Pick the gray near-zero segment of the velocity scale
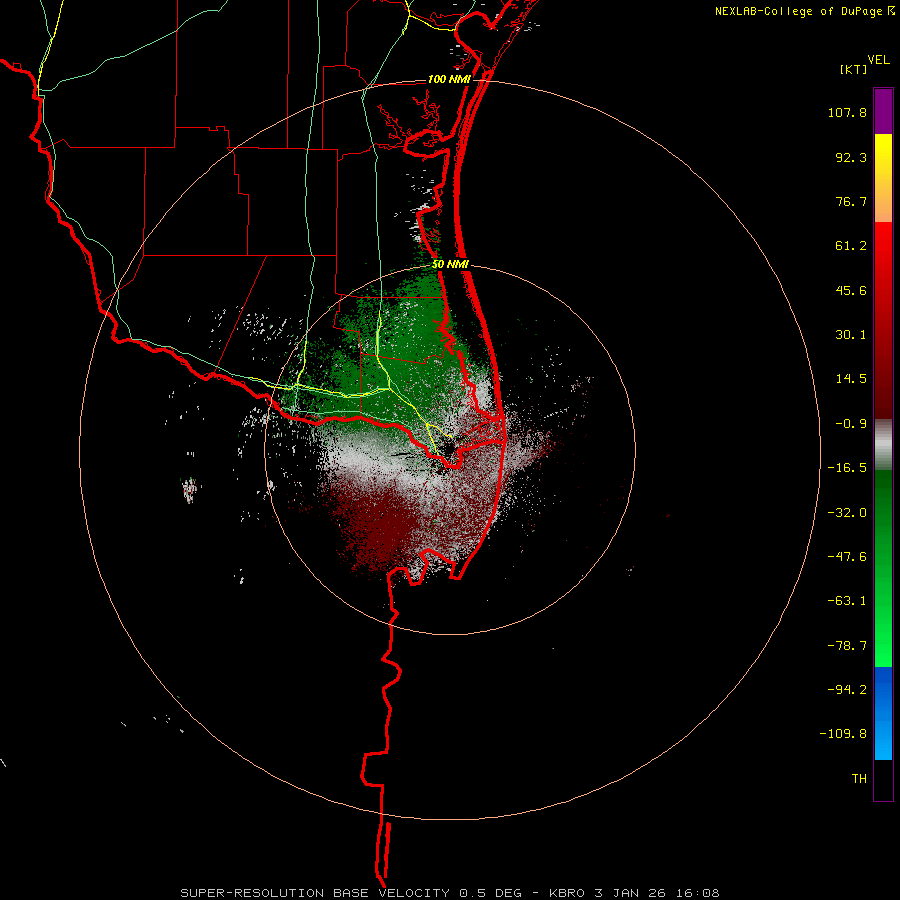The width and height of the screenshot is (900, 900). (883, 445)
